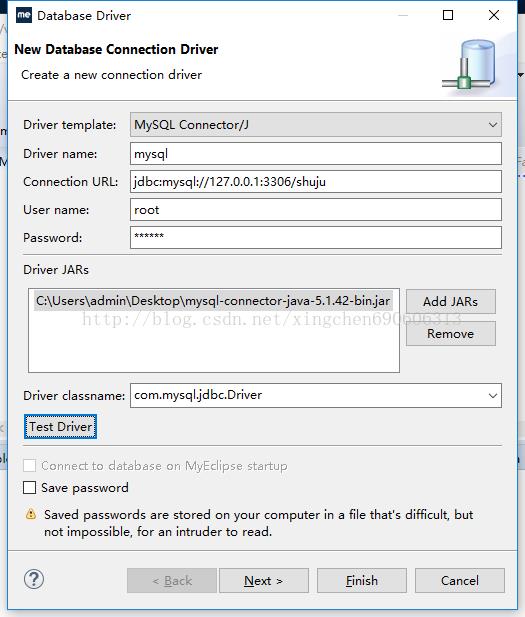The height and width of the screenshot is (617, 525).
Task: Remove the selected driver JAR
Action: pos(451,334)
